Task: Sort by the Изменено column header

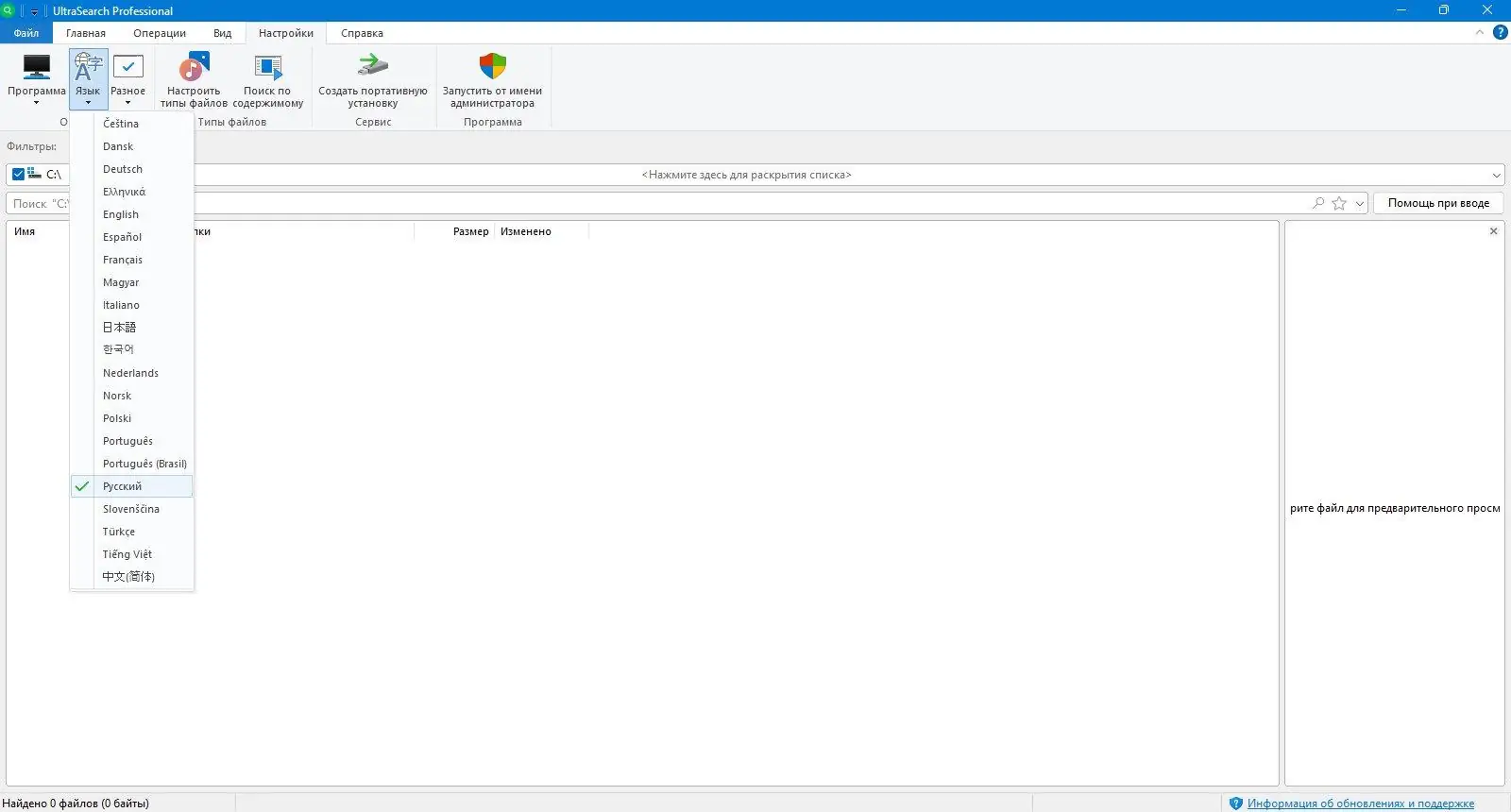Action: coord(526,231)
